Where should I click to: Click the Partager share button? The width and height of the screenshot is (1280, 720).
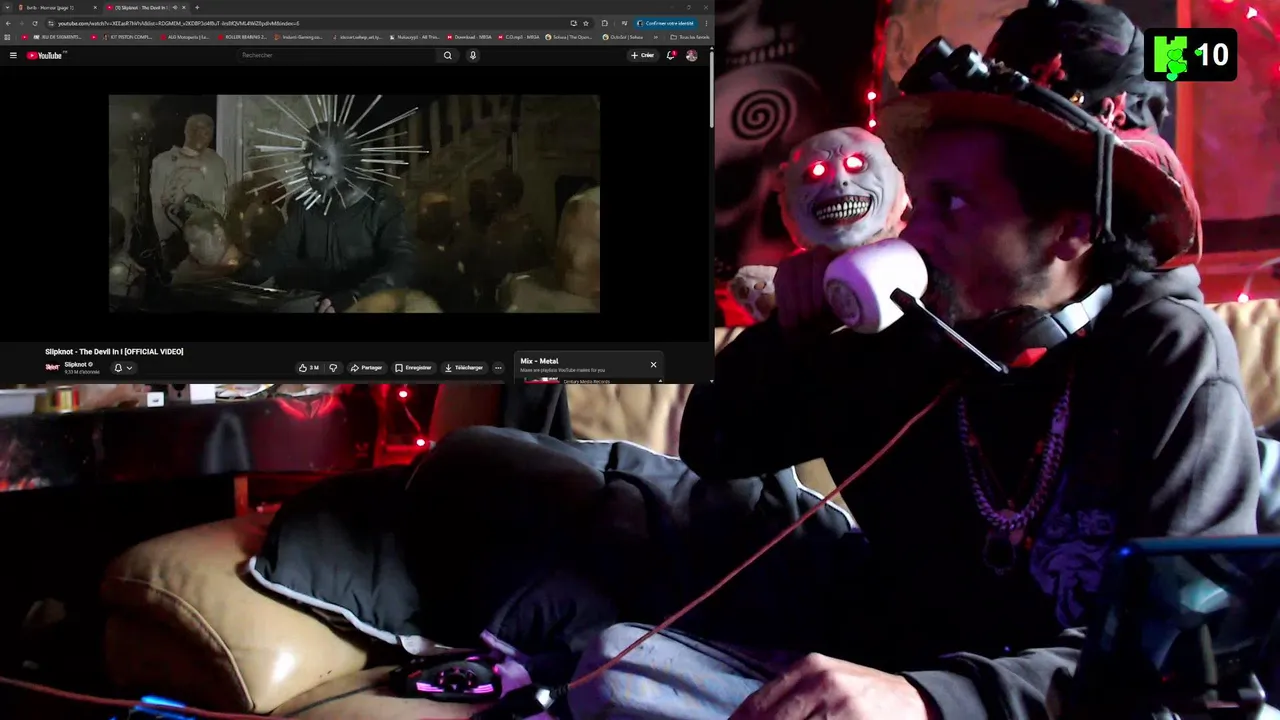366,367
